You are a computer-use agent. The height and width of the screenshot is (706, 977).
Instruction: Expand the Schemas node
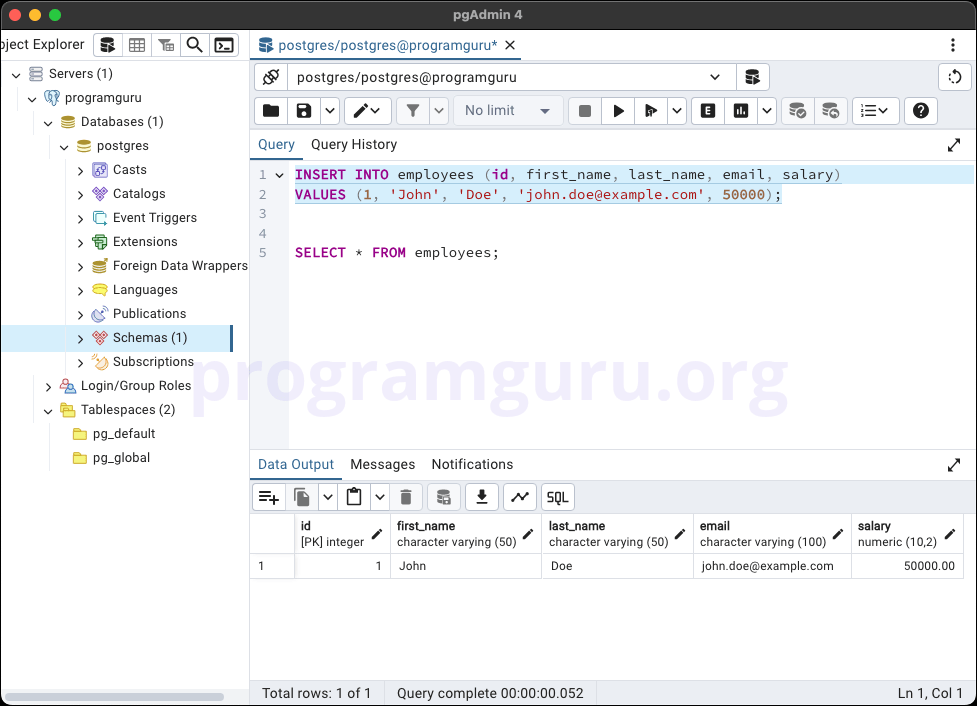(80, 338)
